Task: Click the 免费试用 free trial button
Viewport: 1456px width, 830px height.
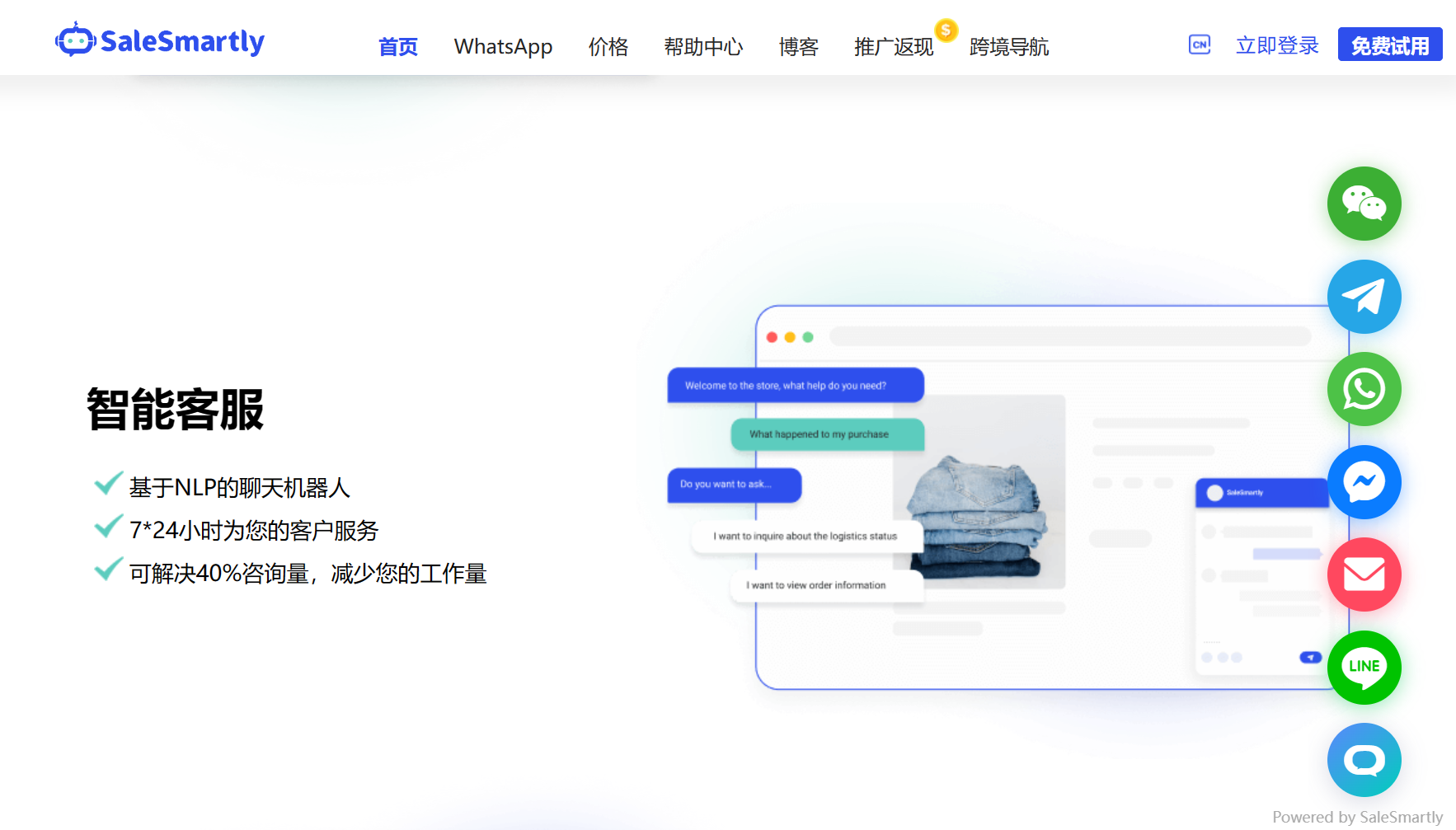Action: (x=1390, y=45)
